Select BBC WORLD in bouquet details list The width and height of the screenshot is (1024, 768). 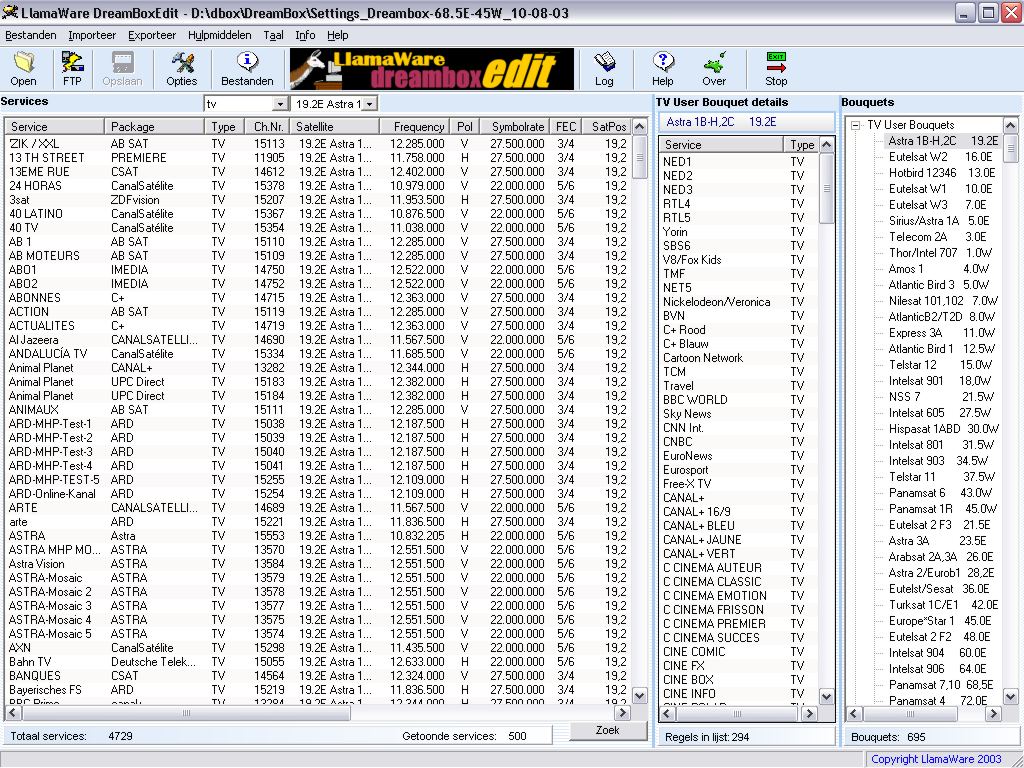pyautogui.click(x=739, y=400)
